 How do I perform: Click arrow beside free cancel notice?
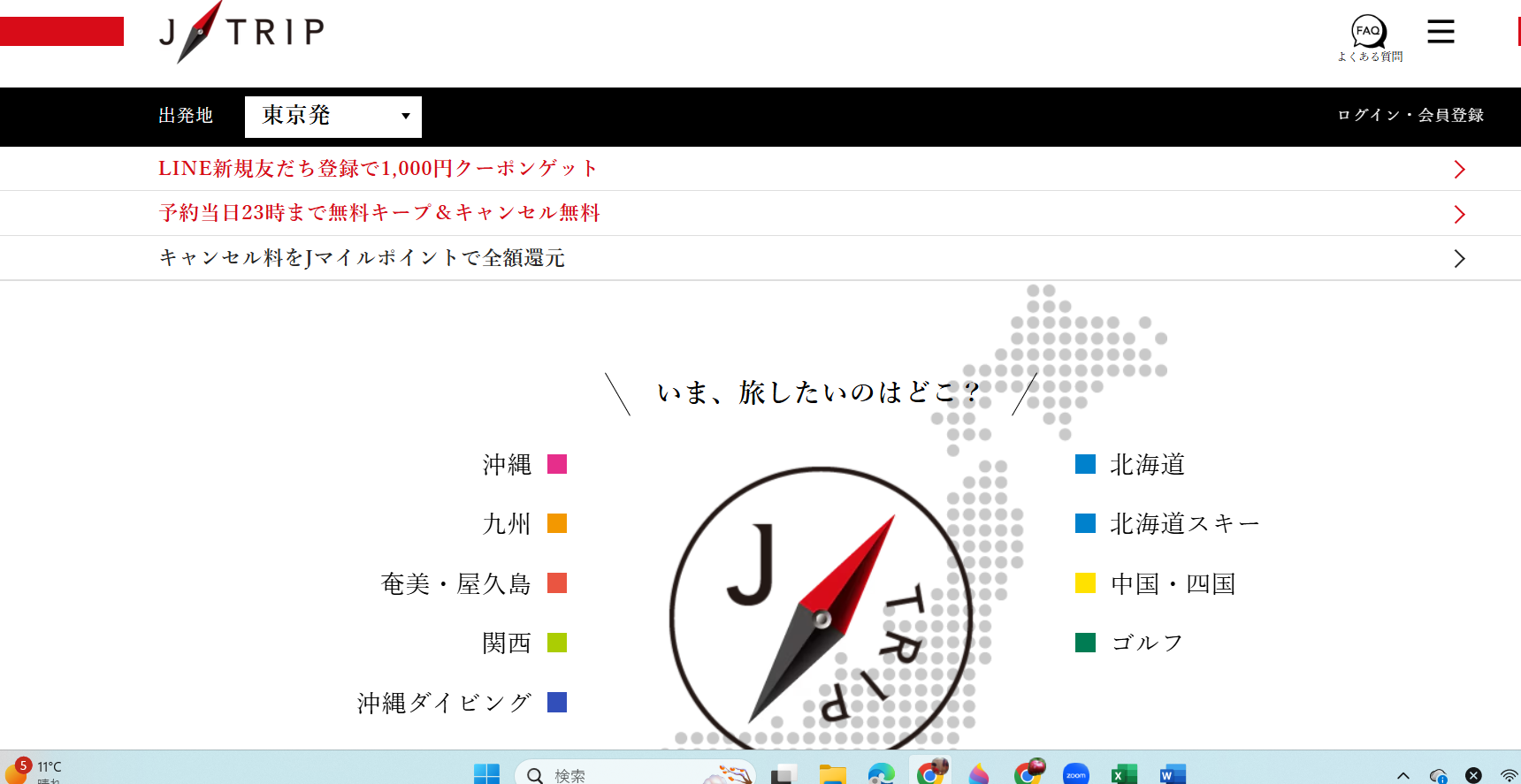[1459, 214]
